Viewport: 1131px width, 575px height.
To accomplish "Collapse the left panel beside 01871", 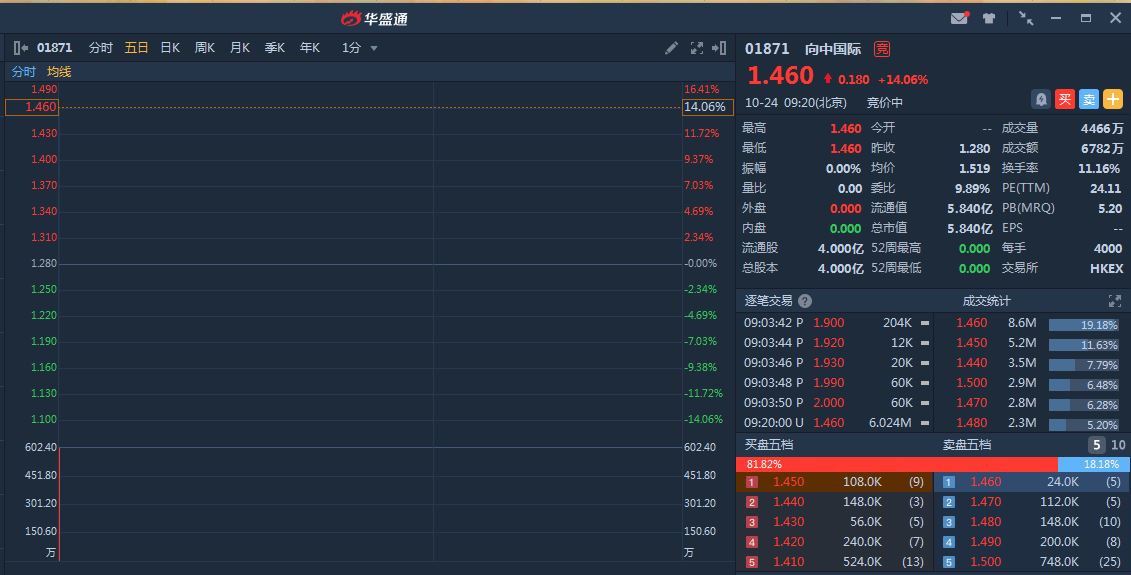I will (x=21, y=48).
